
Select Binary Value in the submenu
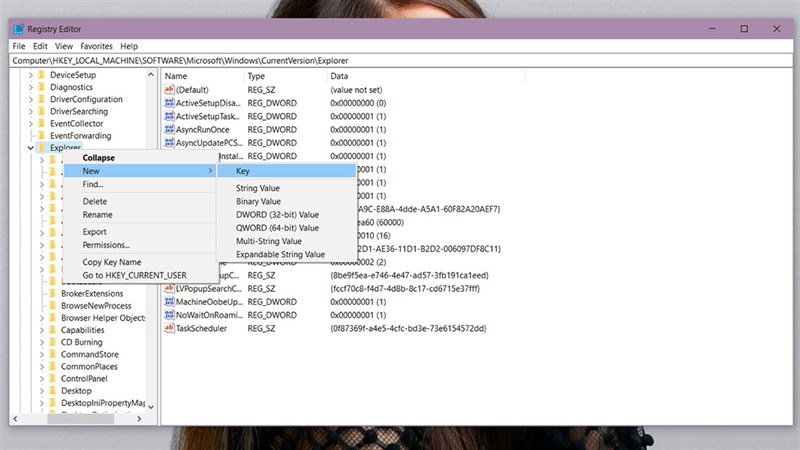tap(287, 202)
